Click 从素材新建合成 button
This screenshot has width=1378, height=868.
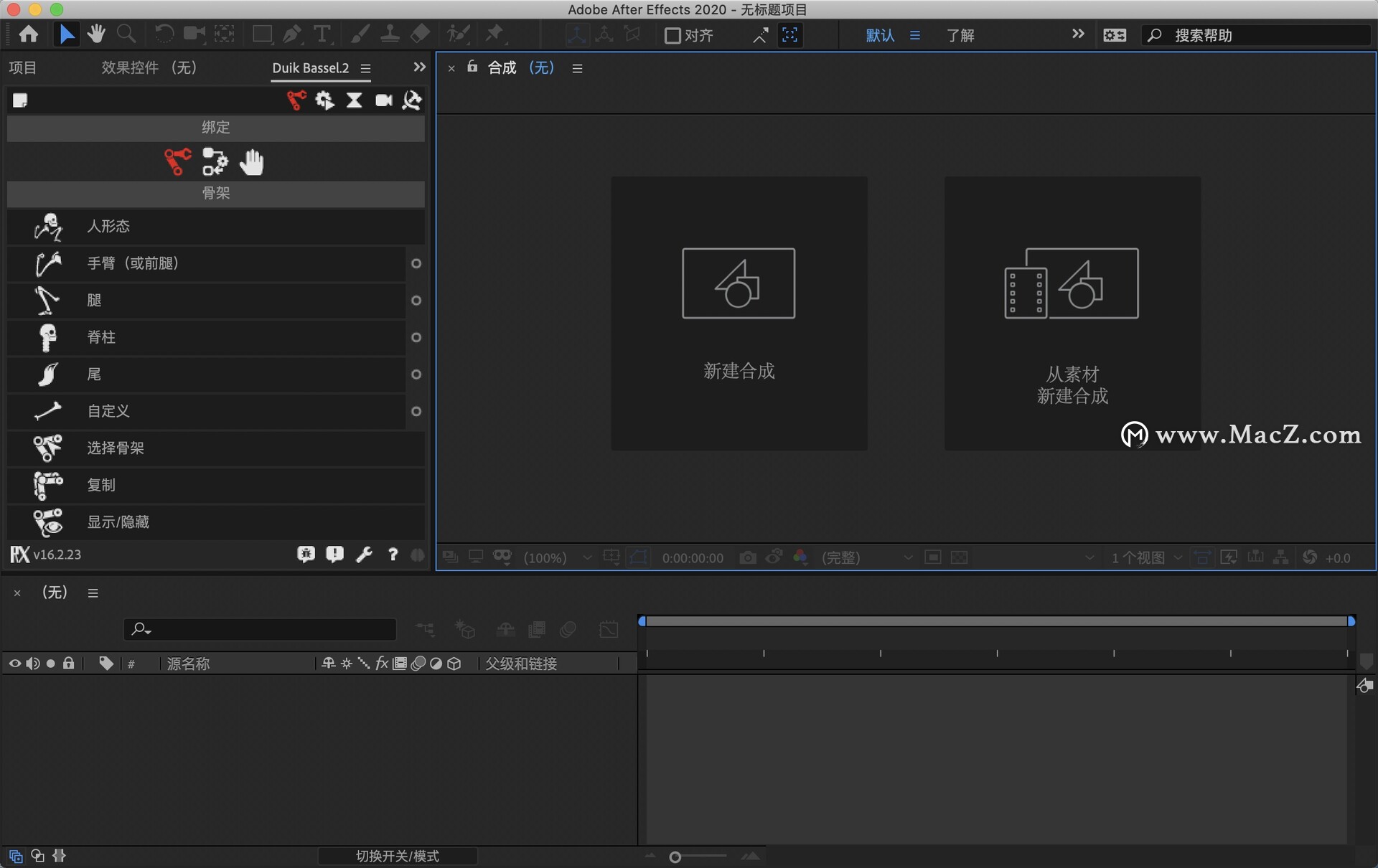1072,313
